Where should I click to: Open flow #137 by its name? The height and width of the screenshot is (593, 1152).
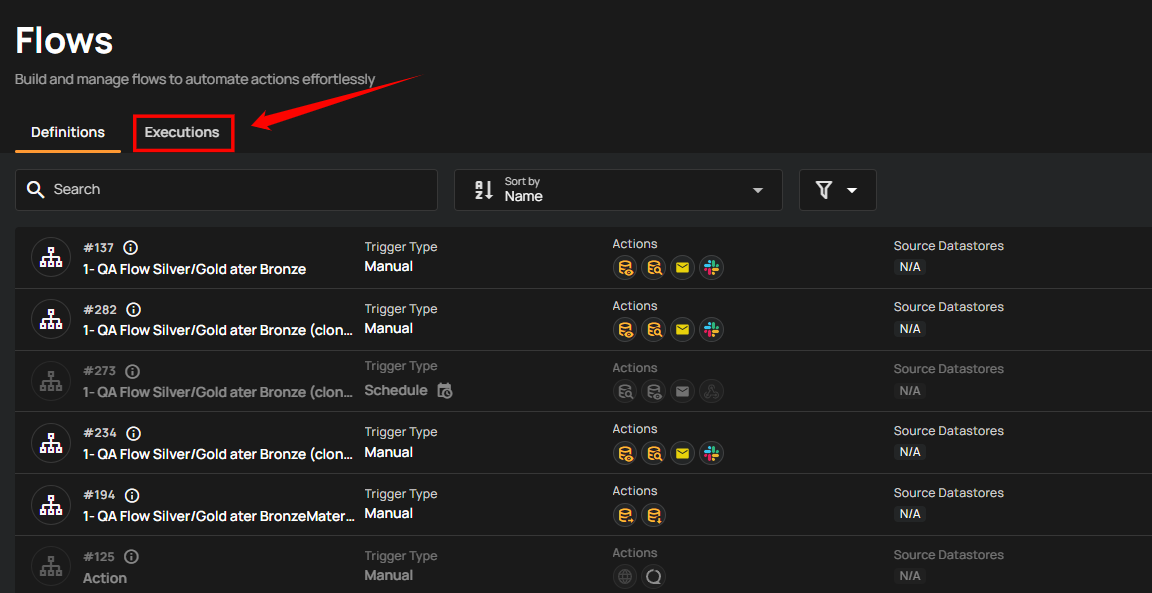(194, 269)
